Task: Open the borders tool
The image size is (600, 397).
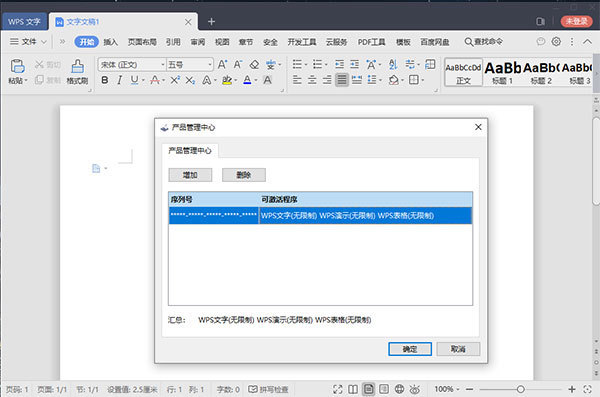Action: coord(414,80)
